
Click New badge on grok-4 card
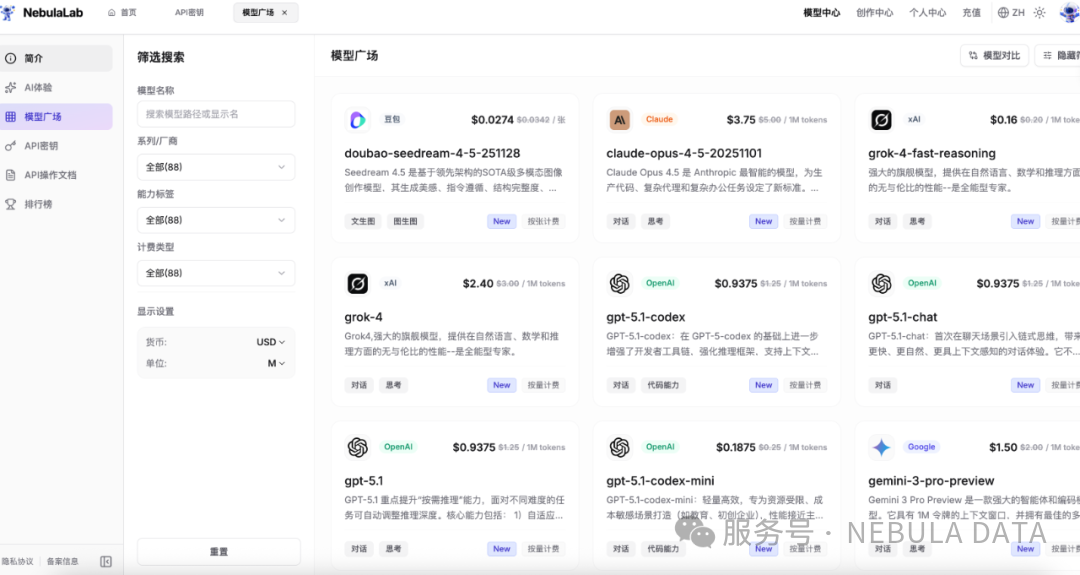(x=501, y=385)
